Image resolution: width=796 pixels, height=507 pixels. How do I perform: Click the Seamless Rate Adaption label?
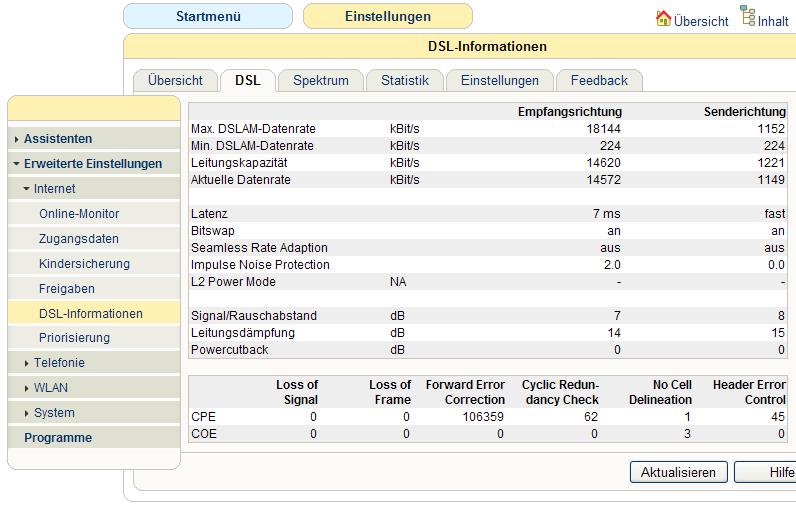[x=259, y=248]
